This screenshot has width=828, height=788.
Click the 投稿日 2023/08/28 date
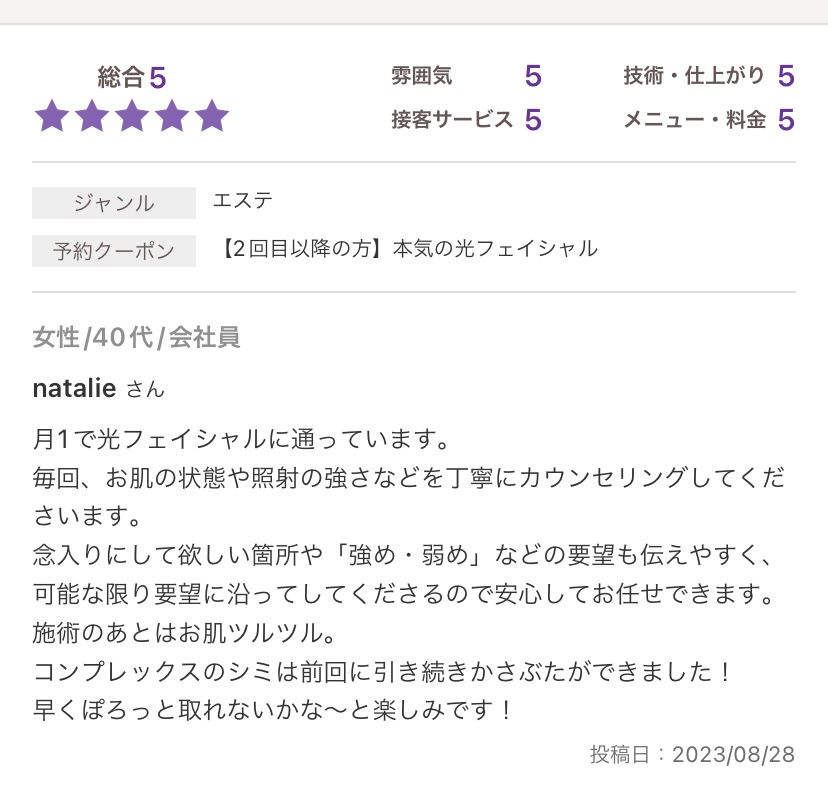pyautogui.click(x=692, y=755)
